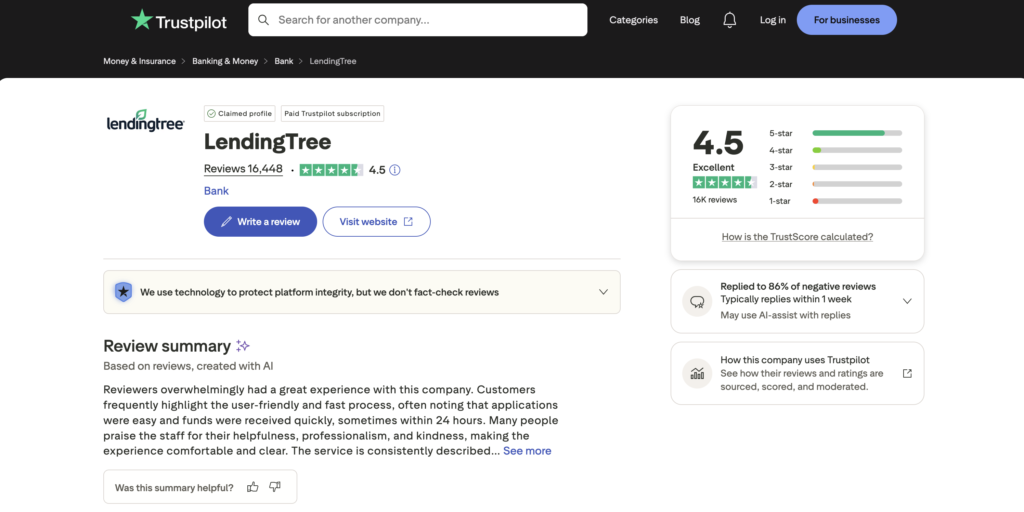Click the Was this summary helpful? text
Screen dimensions: 1024x512
[174, 487]
